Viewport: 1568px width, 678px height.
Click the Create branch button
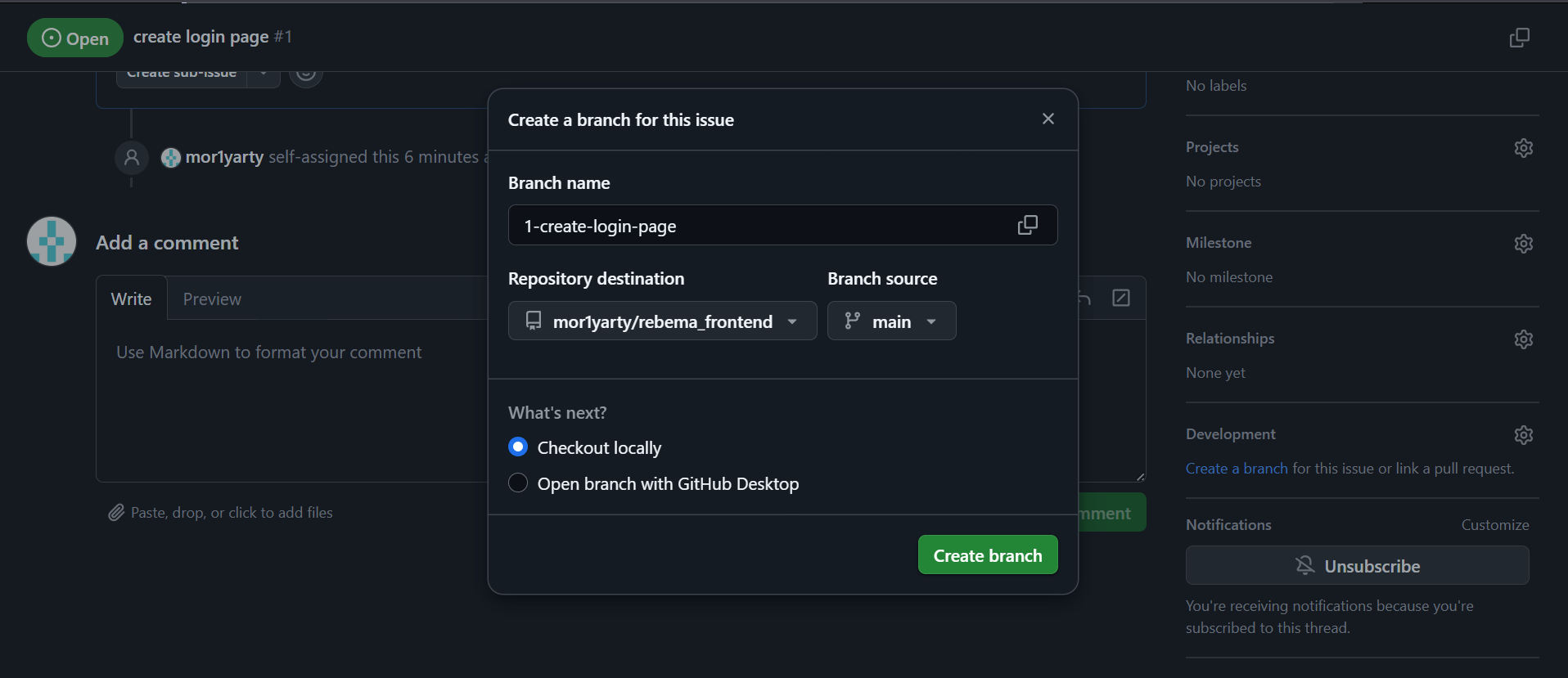tap(987, 555)
